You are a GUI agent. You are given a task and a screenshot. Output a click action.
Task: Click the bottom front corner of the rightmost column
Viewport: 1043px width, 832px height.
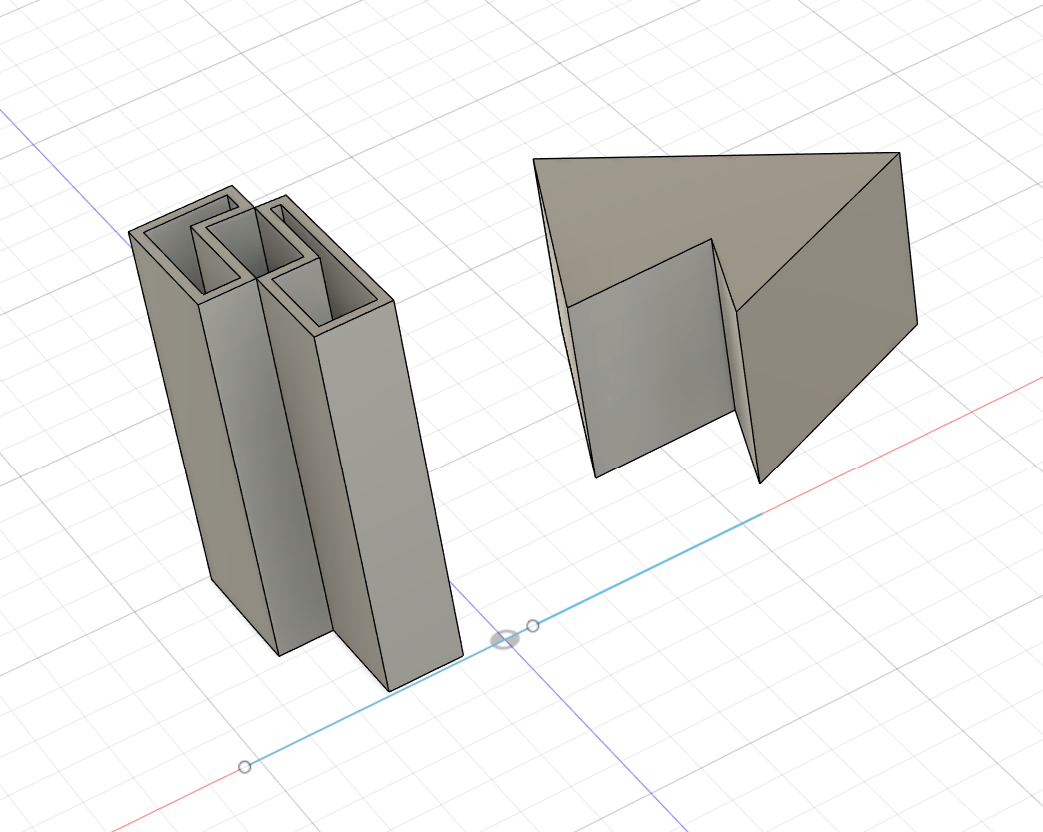[x=389, y=690]
